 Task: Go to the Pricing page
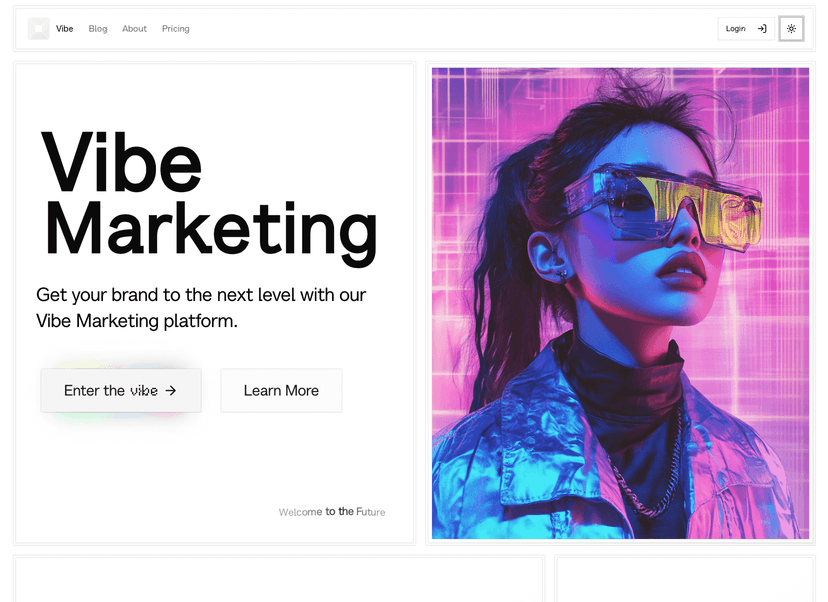175,29
